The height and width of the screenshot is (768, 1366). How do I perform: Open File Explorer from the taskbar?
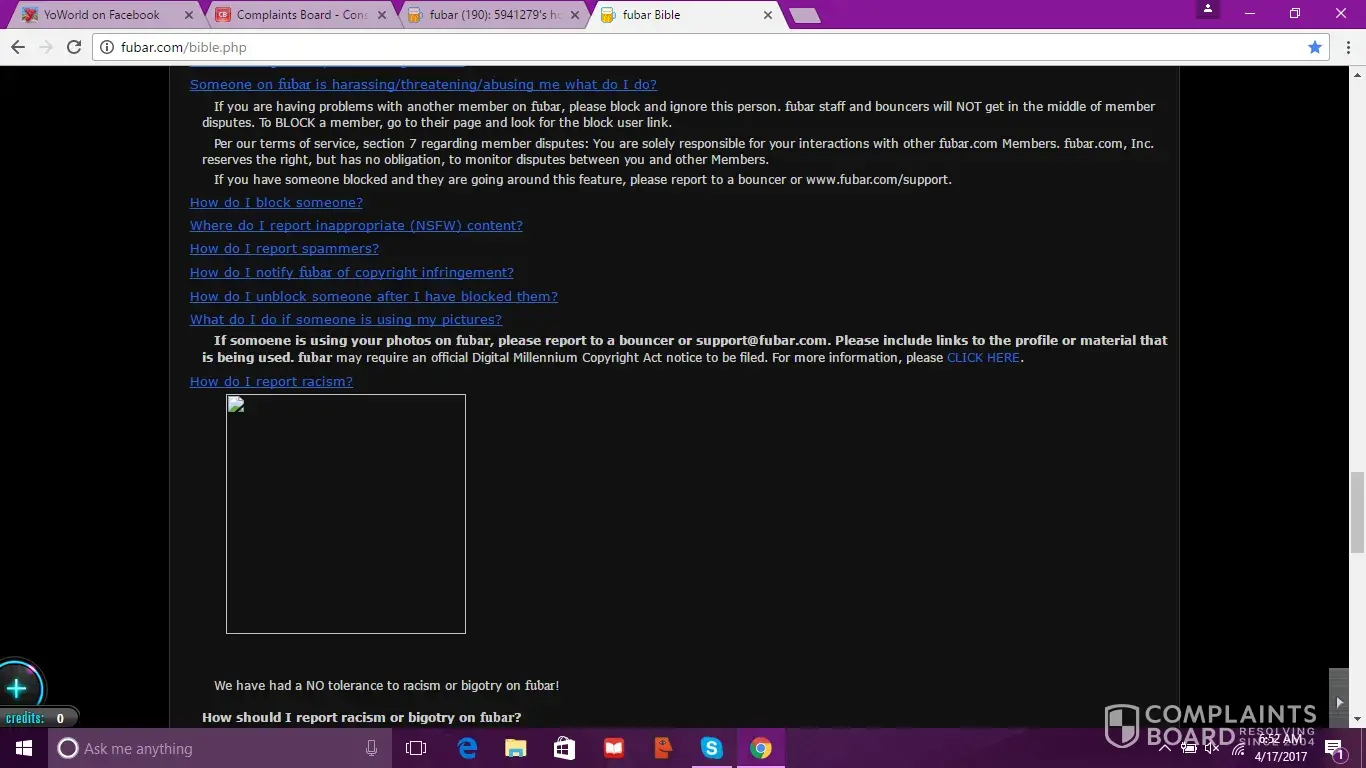[x=516, y=748]
